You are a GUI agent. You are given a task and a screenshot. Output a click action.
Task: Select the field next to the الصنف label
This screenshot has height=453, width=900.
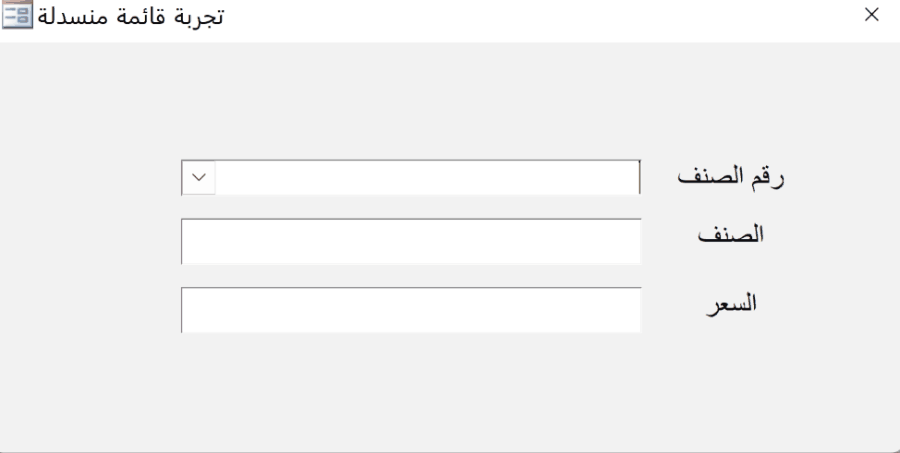point(410,241)
